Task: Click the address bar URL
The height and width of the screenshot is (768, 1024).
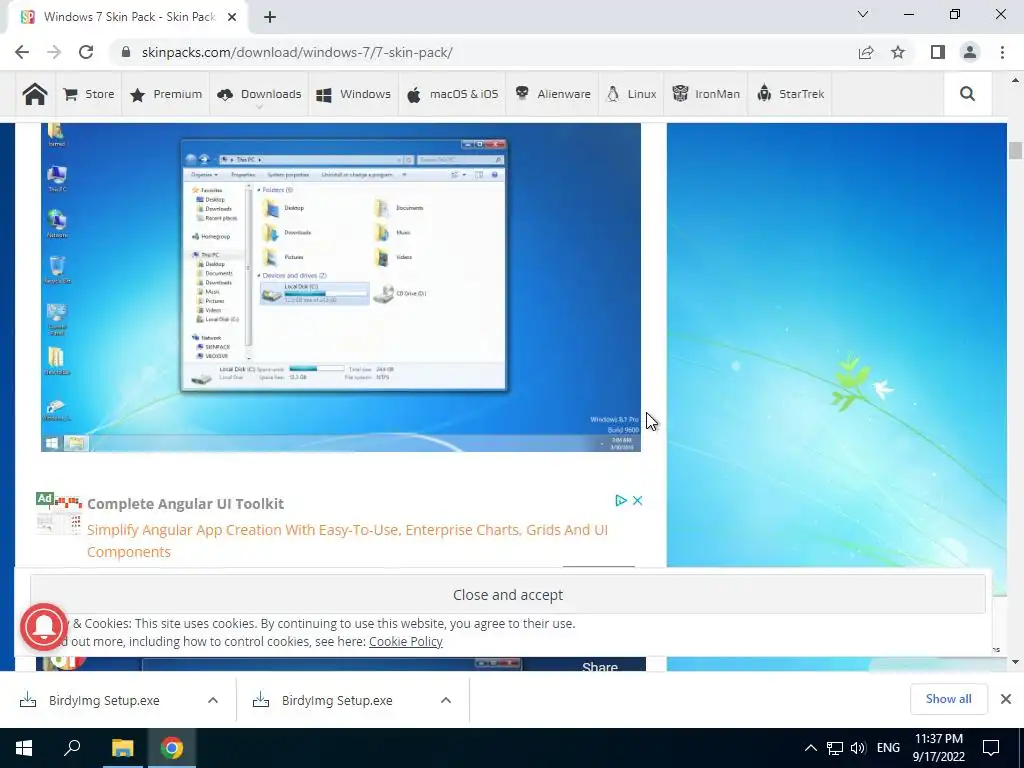Action: (x=297, y=52)
